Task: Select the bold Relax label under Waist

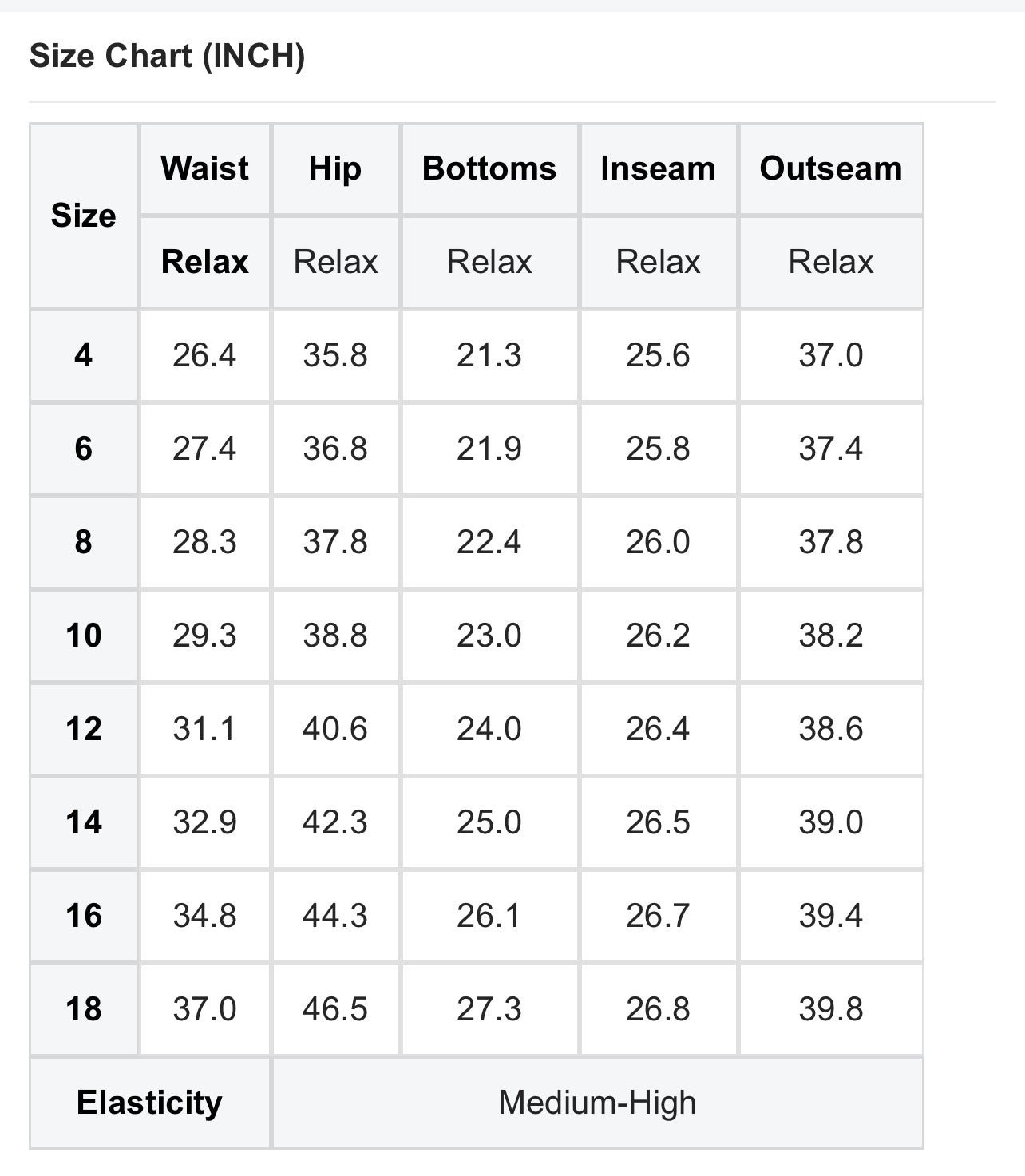Action: pyautogui.click(x=204, y=262)
